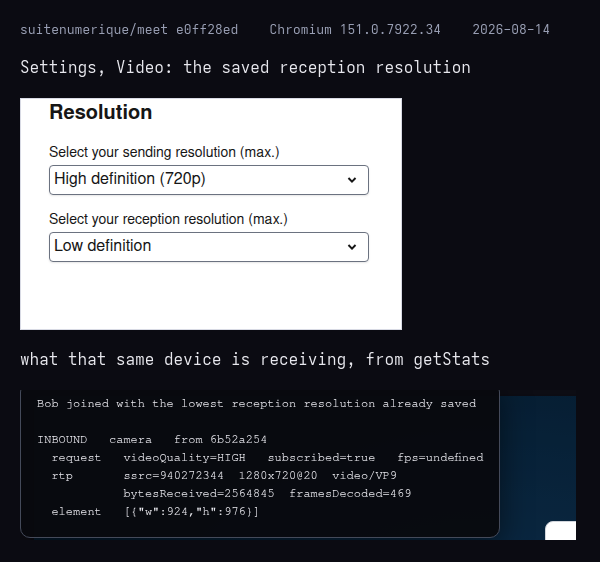Click the 'Chromium 151.0.7922.34' version text
Image resolution: width=600 pixels, height=562 pixels.
click(x=355, y=29)
